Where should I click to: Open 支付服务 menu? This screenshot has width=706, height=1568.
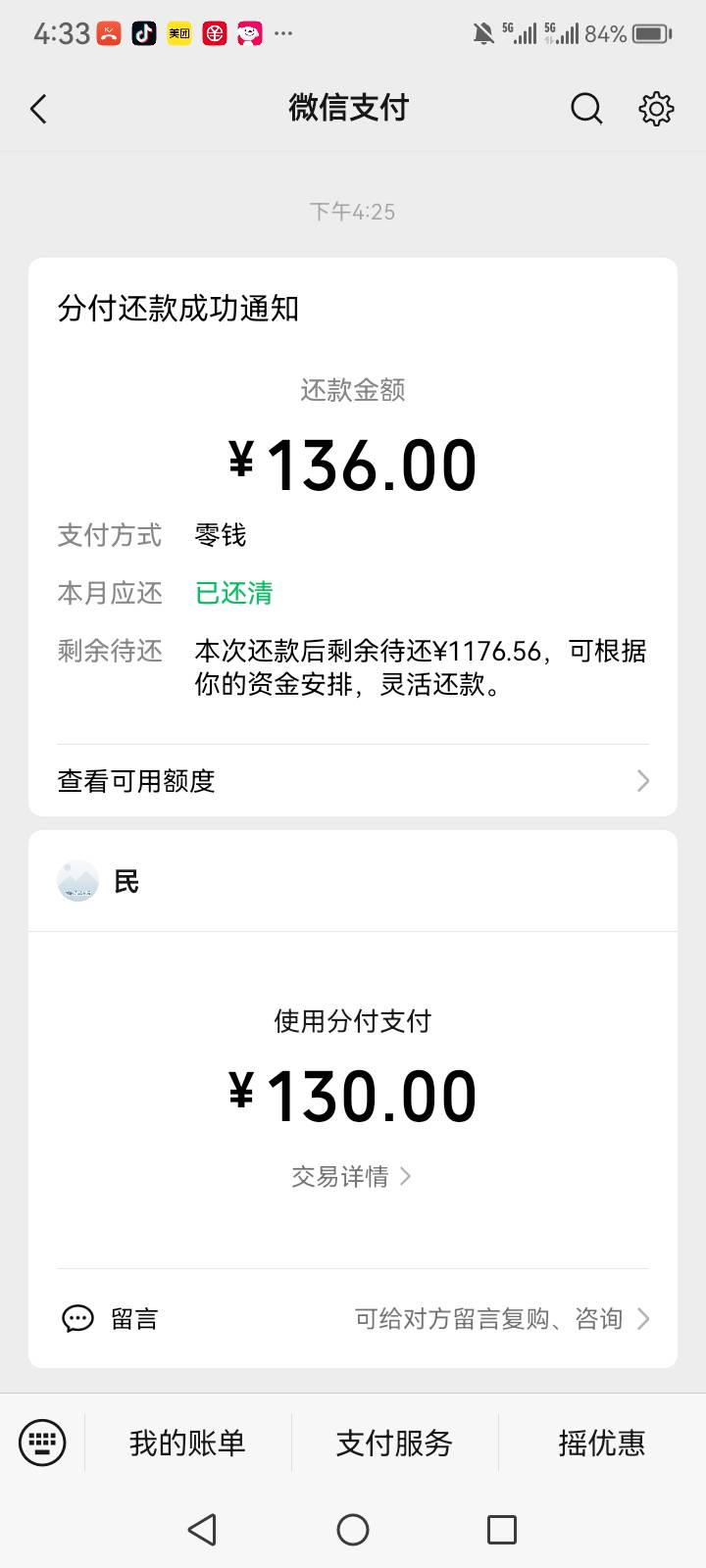pos(394,1443)
